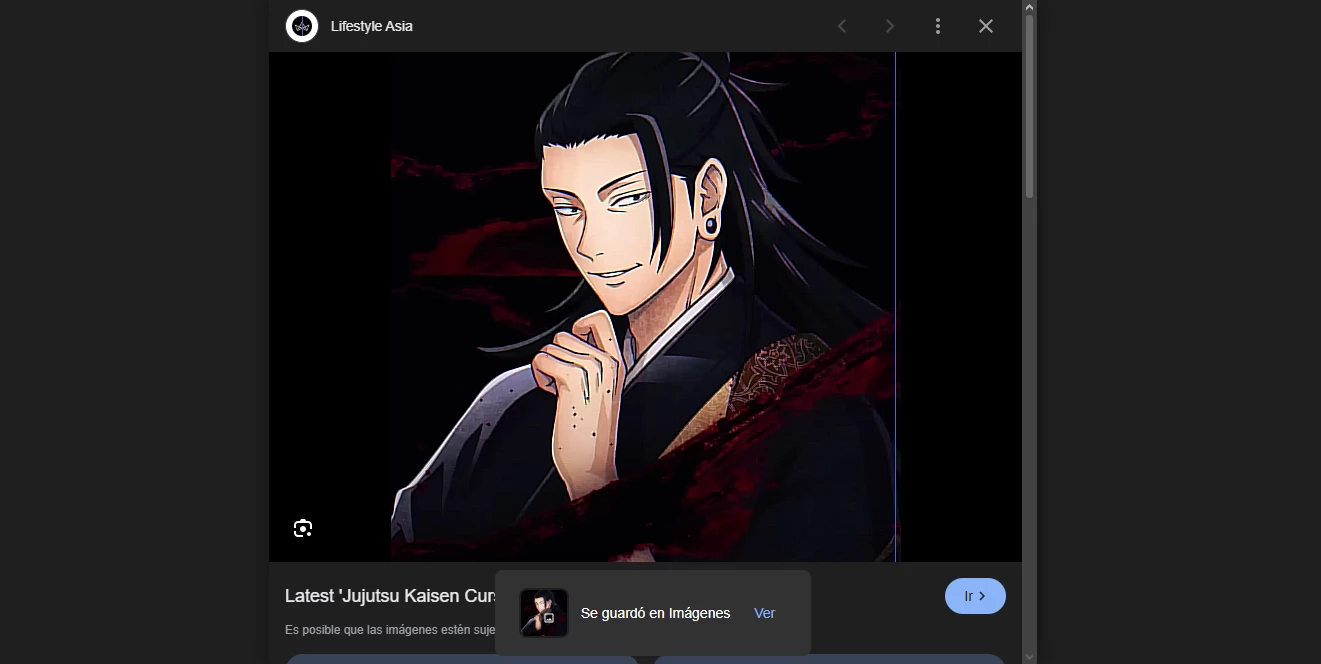Go to the previous image arrow
Image resolution: width=1321 pixels, height=664 pixels.
click(842, 26)
